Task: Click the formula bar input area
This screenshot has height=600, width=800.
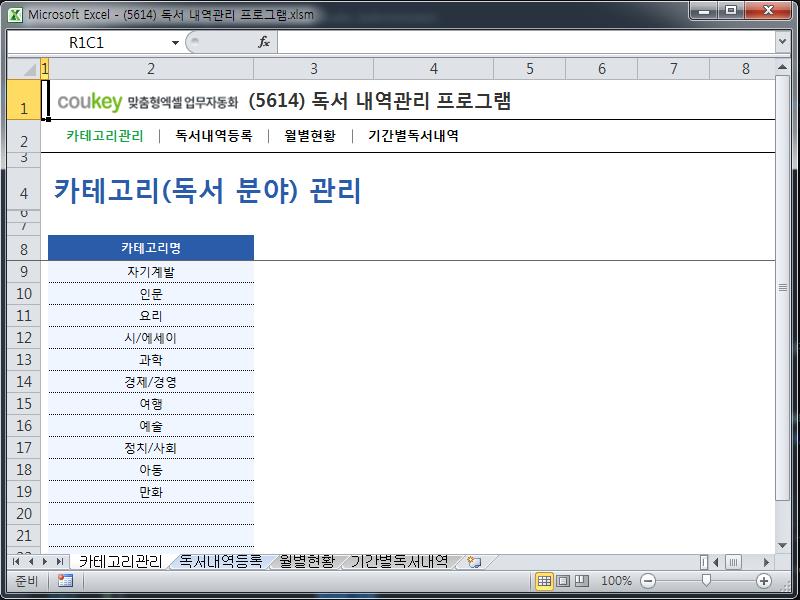Action: pos(526,42)
